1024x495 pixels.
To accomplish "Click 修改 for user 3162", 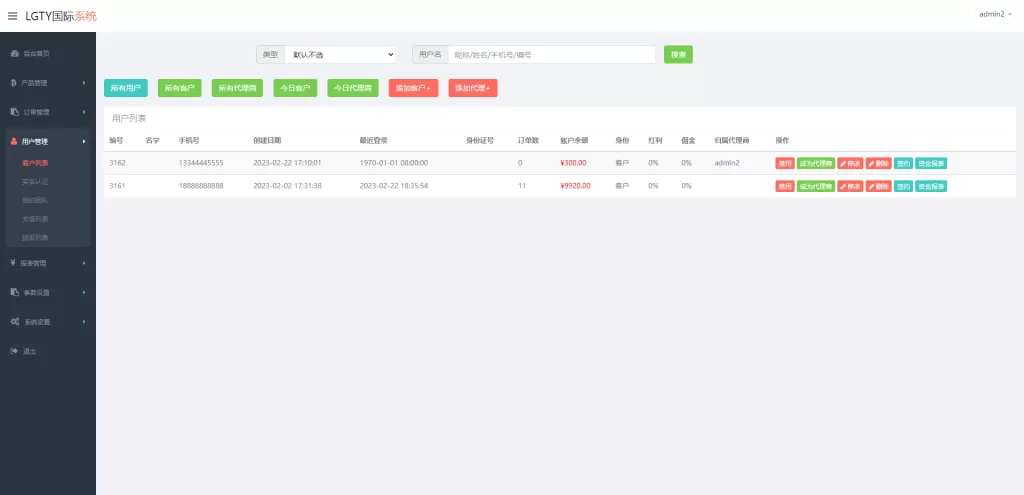I will pos(850,163).
